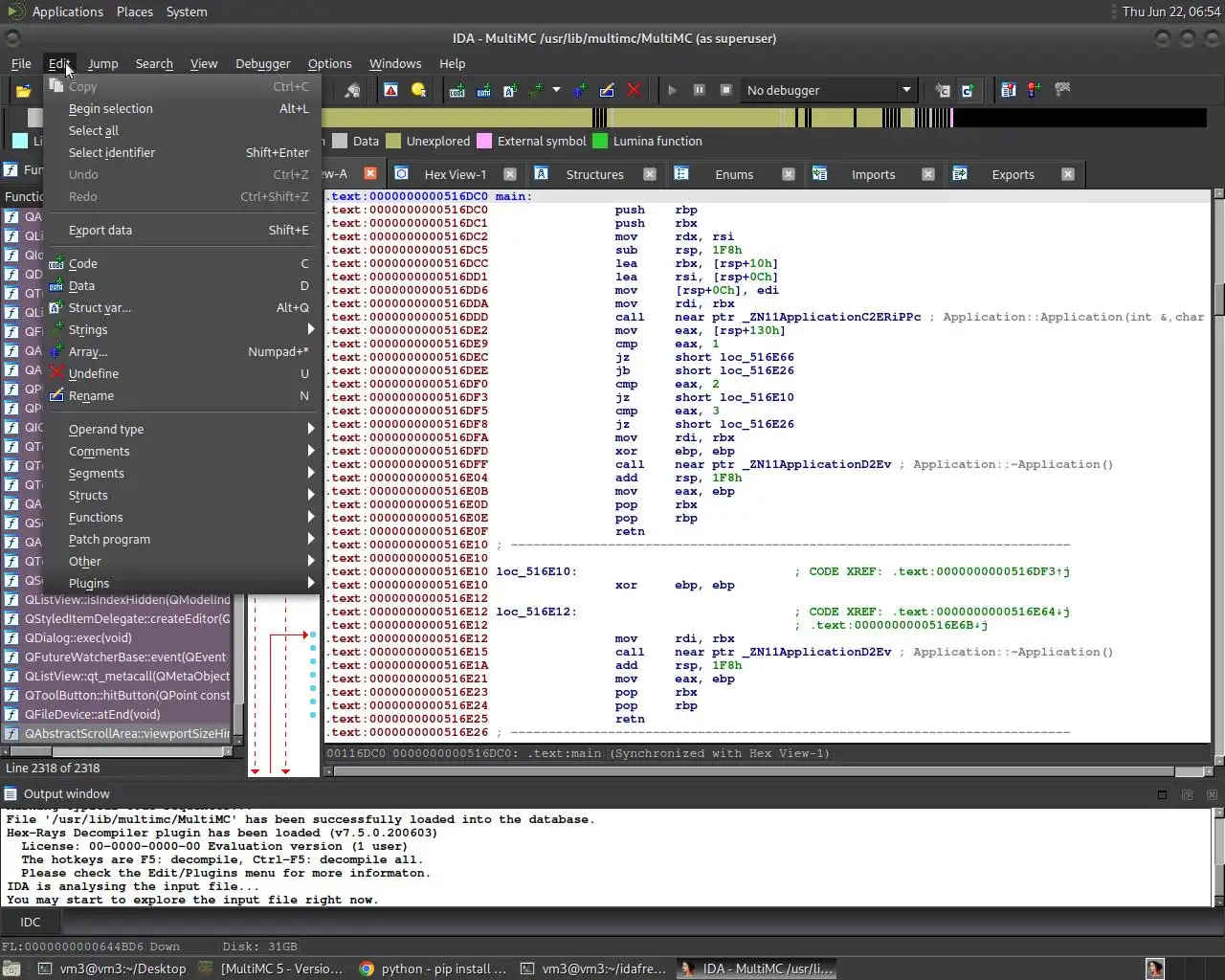Click the Unexplored legend color swatch
The image size is (1225, 980).
393,141
